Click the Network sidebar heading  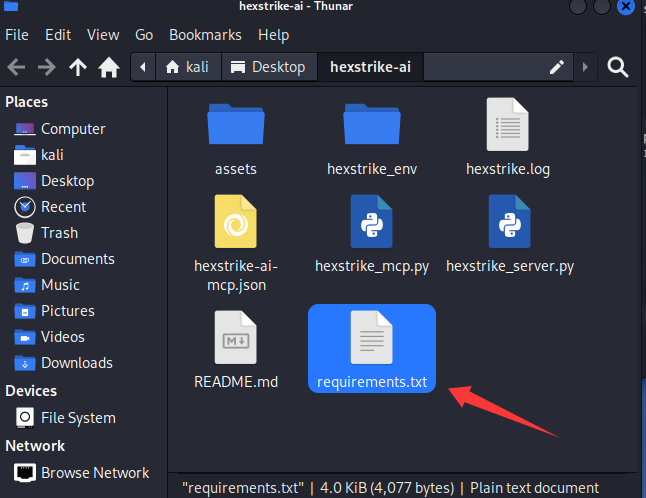click(x=35, y=446)
